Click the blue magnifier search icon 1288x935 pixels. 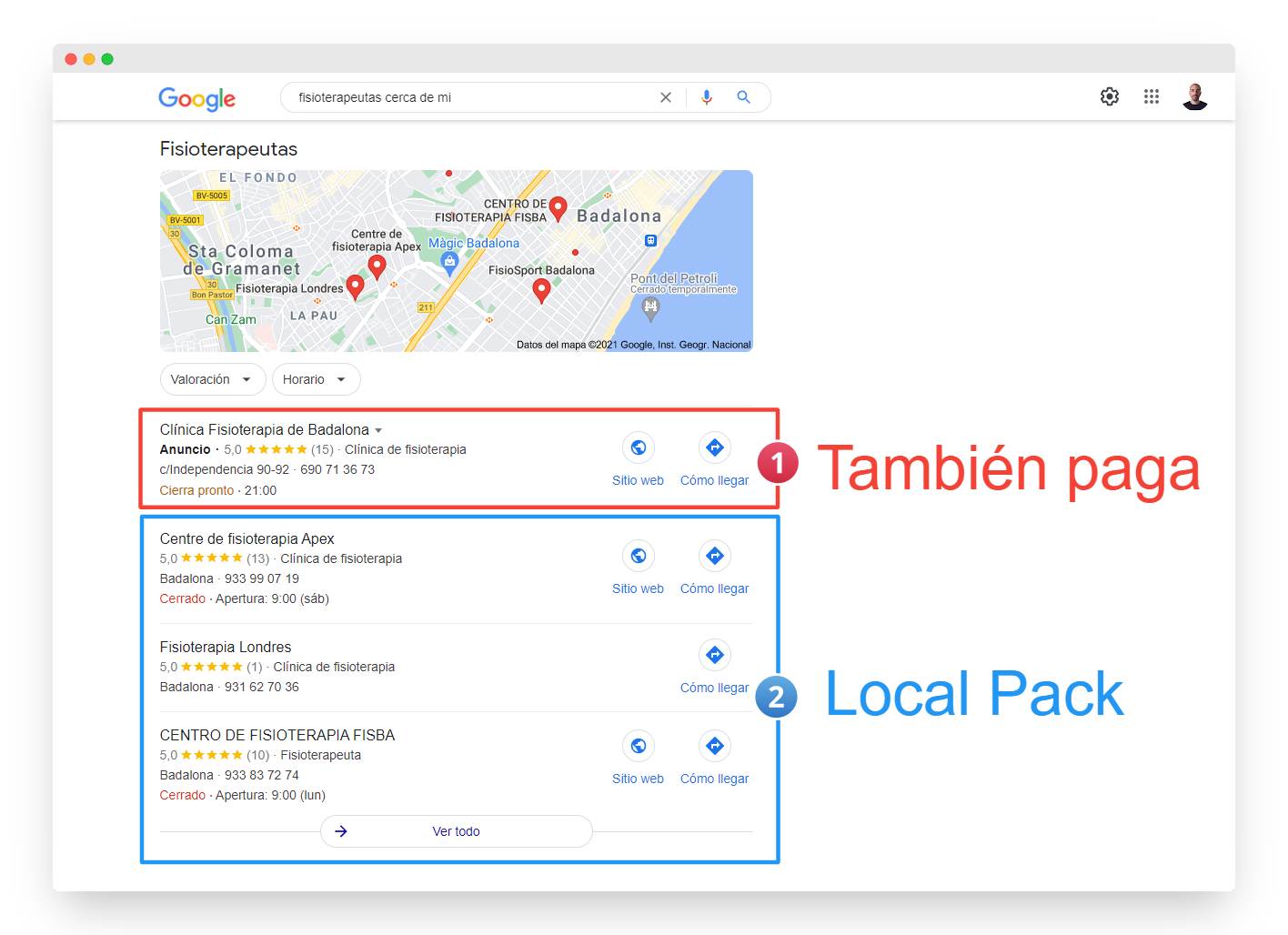743,97
